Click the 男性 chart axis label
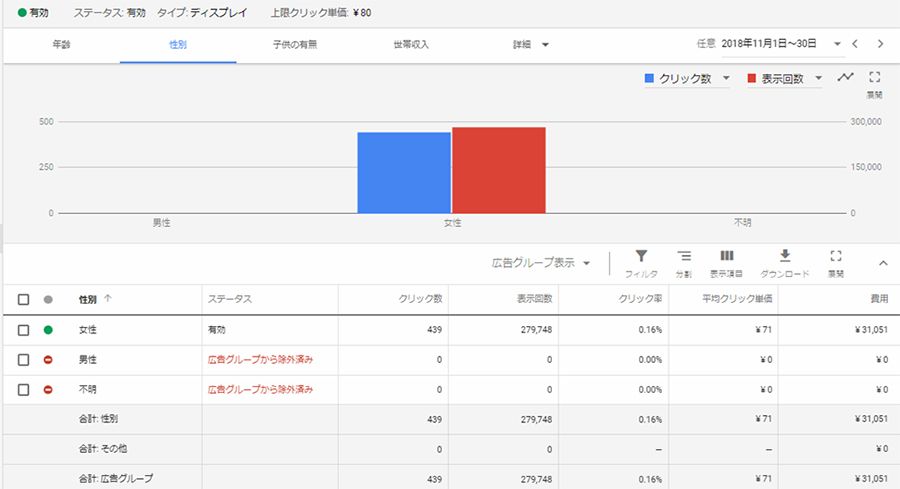 coord(161,223)
